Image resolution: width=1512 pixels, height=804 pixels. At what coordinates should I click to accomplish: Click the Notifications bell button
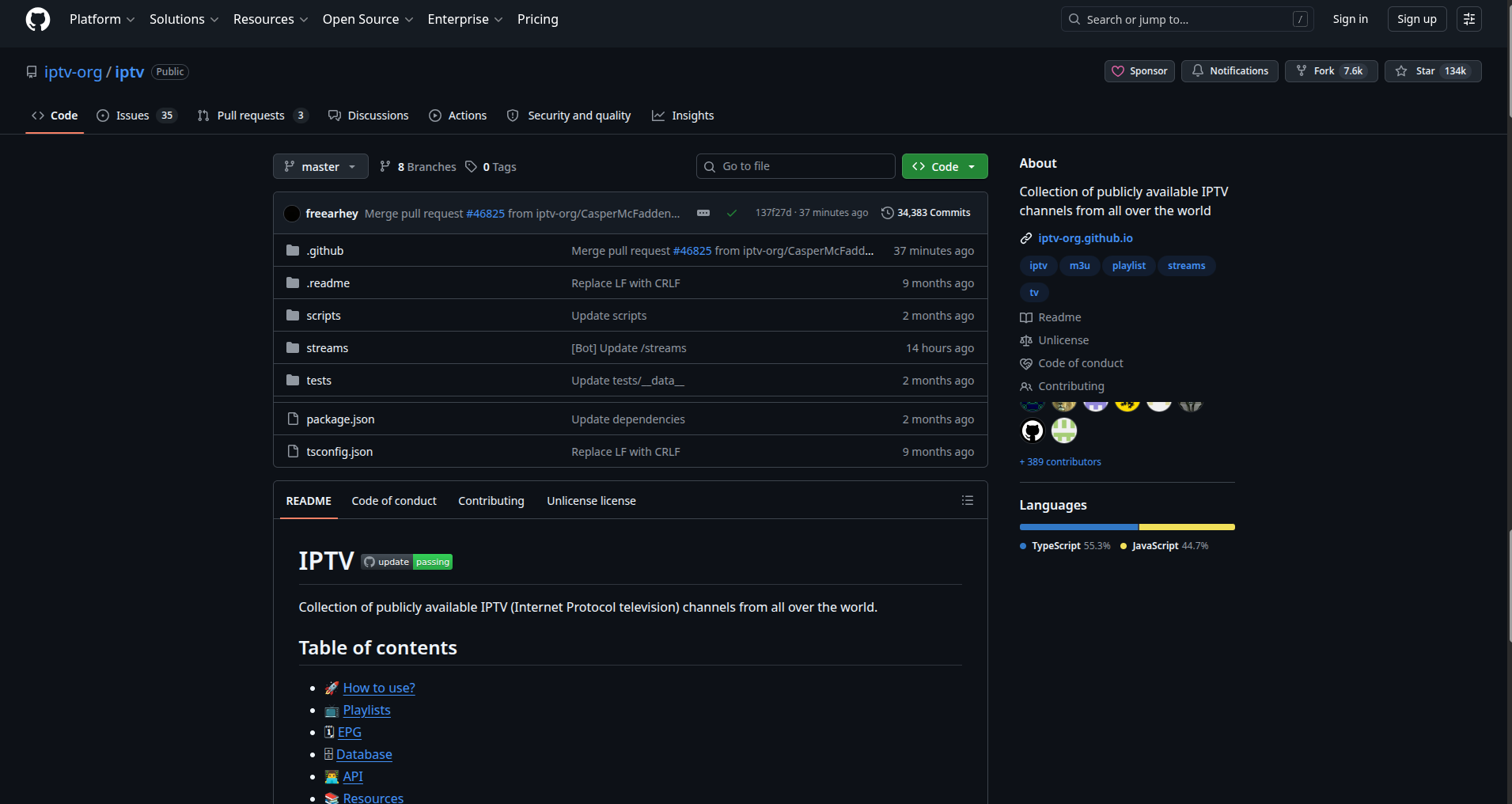coord(1230,71)
